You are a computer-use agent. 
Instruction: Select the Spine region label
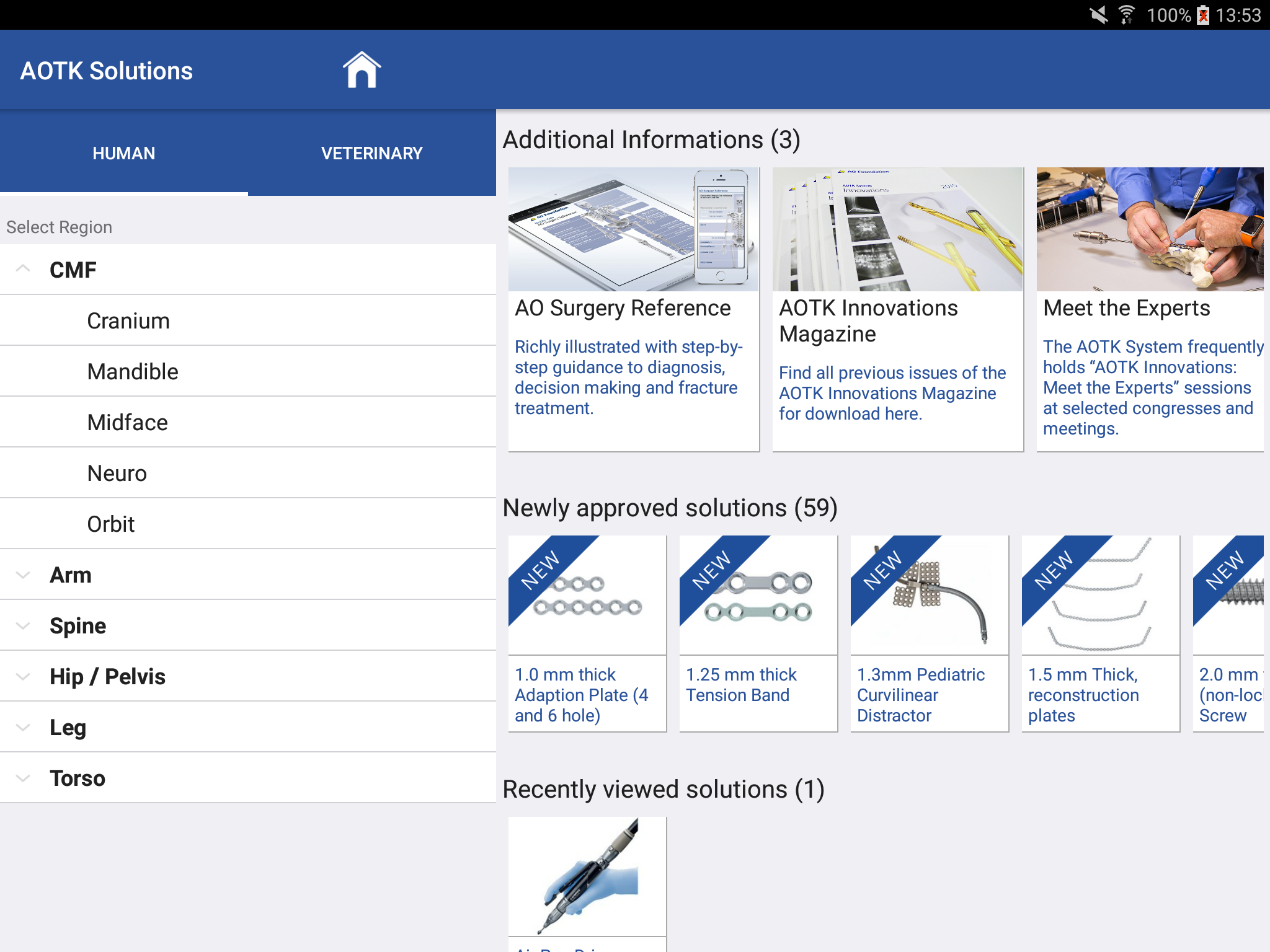tap(78, 626)
